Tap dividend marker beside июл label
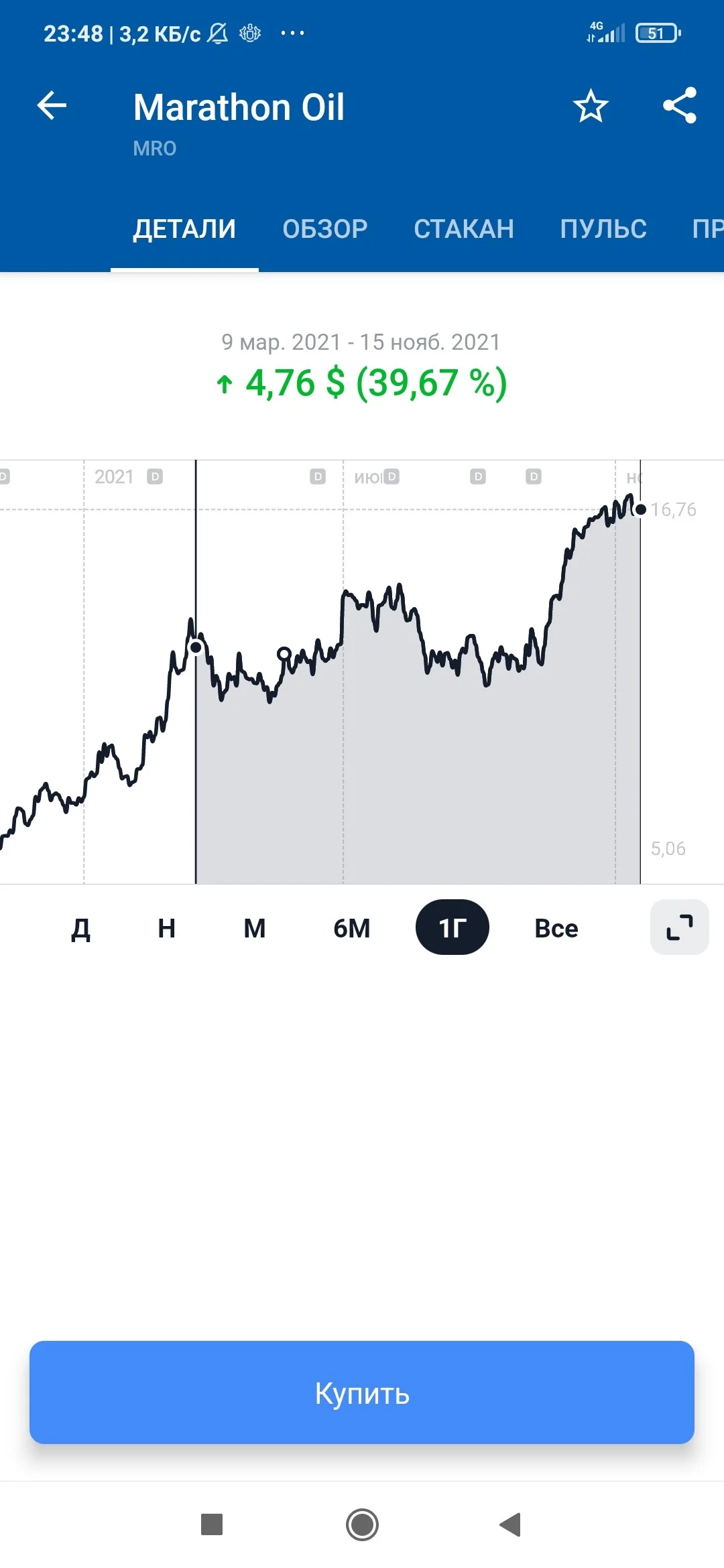724x1568 pixels. click(391, 476)
